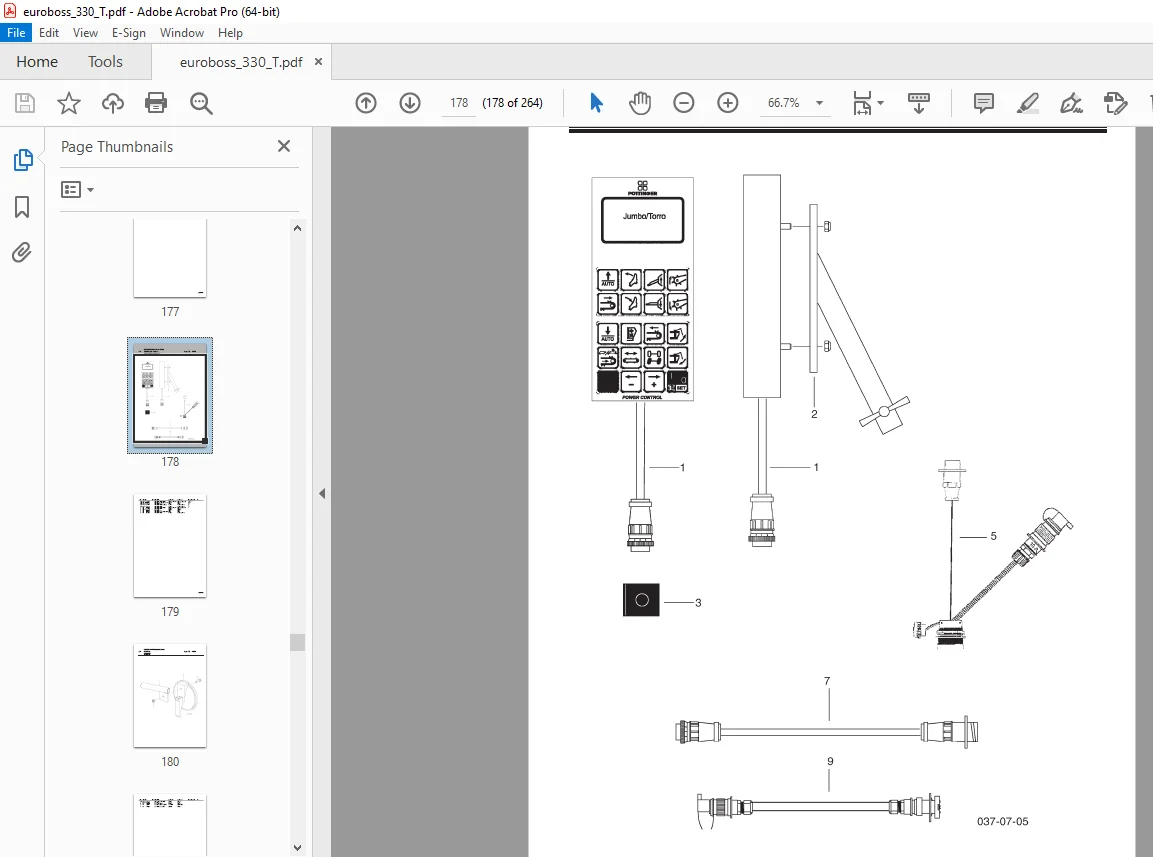Activate the Selection arrow tool

(596, 103)
